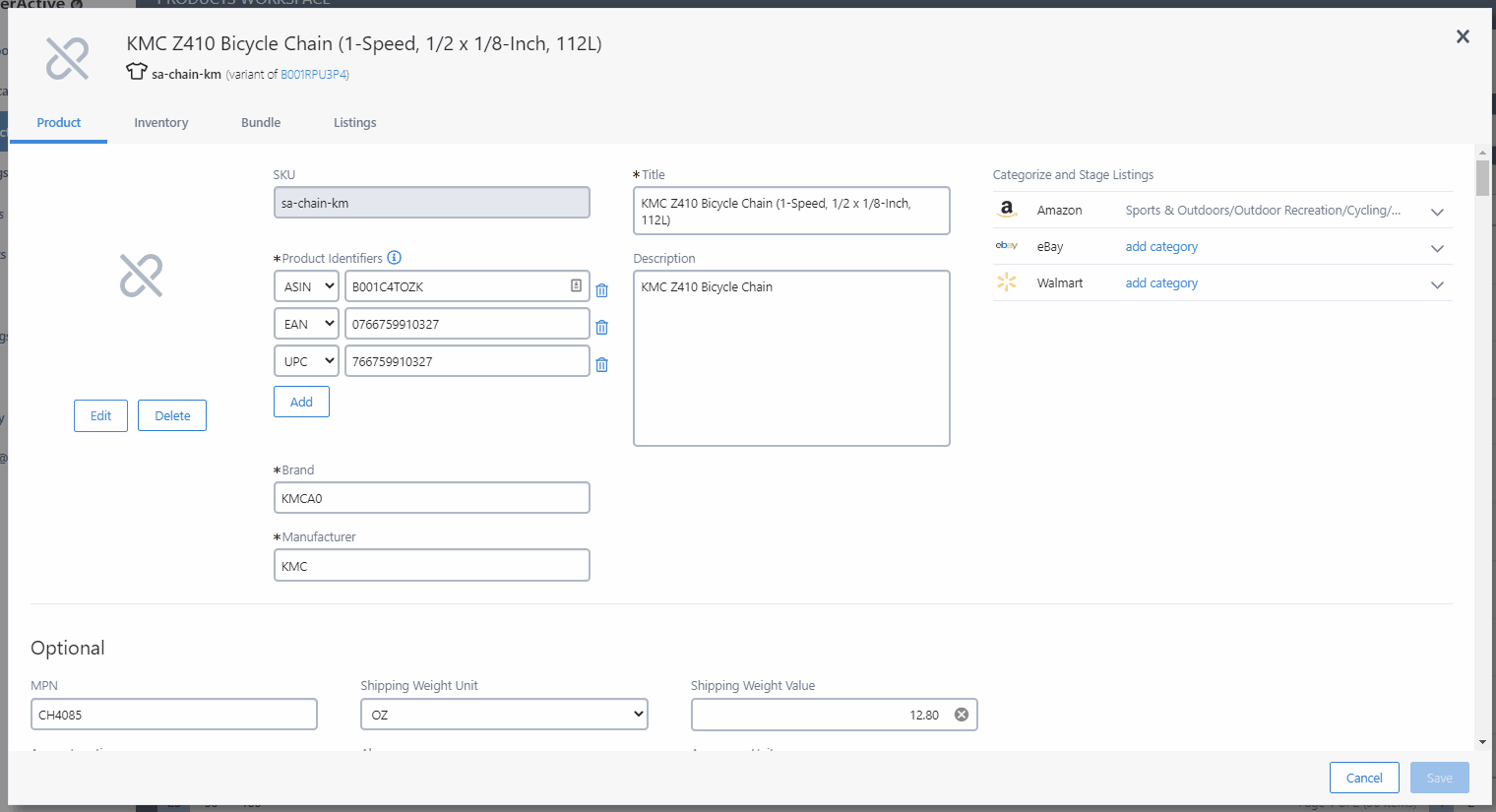
Task: Click the Product Identifiers info icon
Action: [x=394, y=258]
